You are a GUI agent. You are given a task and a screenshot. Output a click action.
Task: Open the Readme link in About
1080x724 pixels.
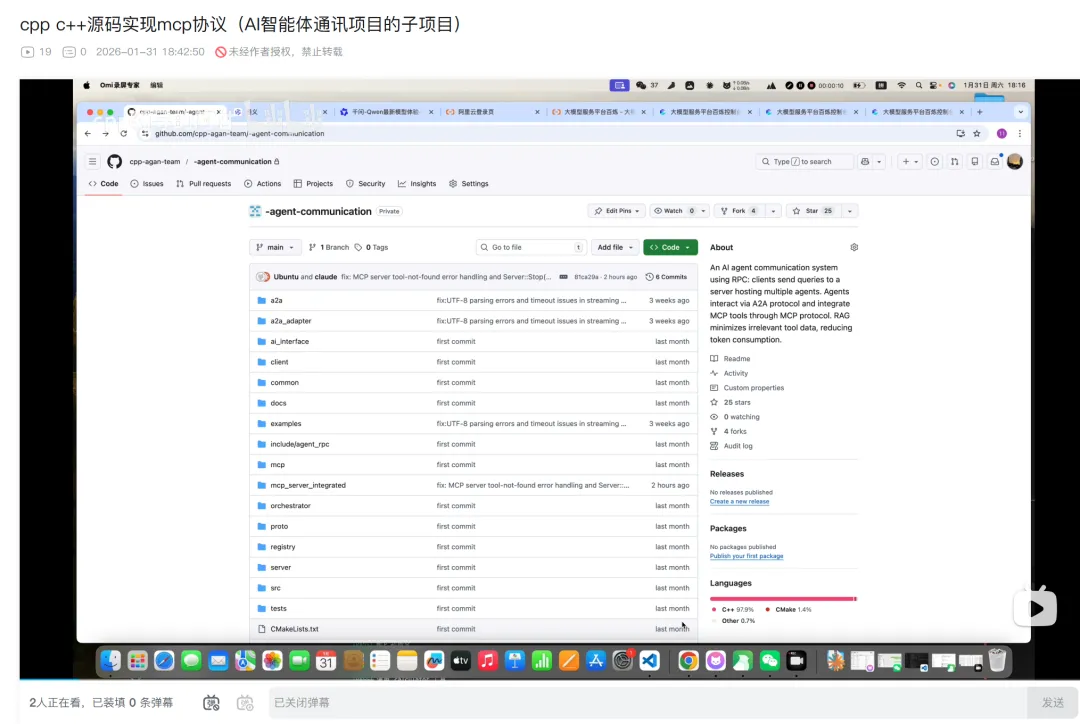click(x=730, y=359)
